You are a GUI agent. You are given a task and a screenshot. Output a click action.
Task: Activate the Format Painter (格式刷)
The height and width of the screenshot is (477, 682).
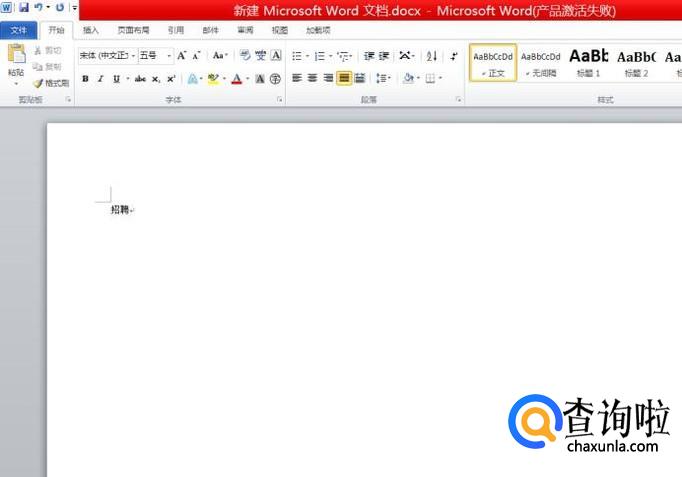51,83
